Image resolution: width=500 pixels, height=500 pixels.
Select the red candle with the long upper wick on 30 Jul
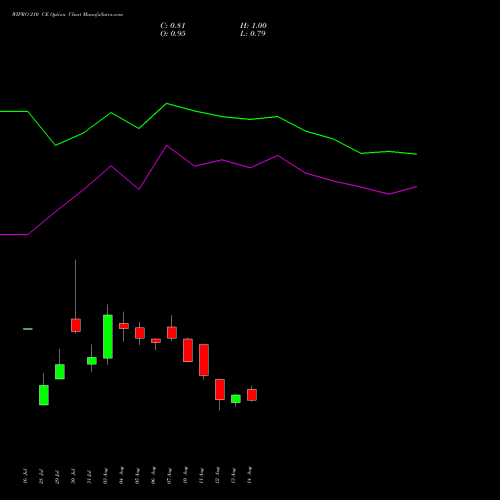click(x=76, y=325)
